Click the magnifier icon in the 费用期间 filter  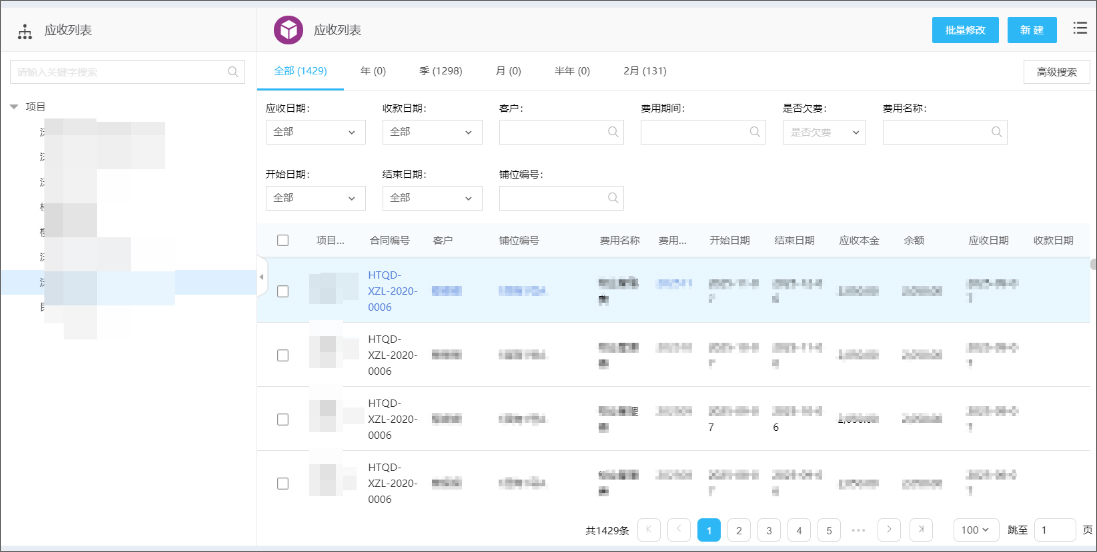point(755,131)
